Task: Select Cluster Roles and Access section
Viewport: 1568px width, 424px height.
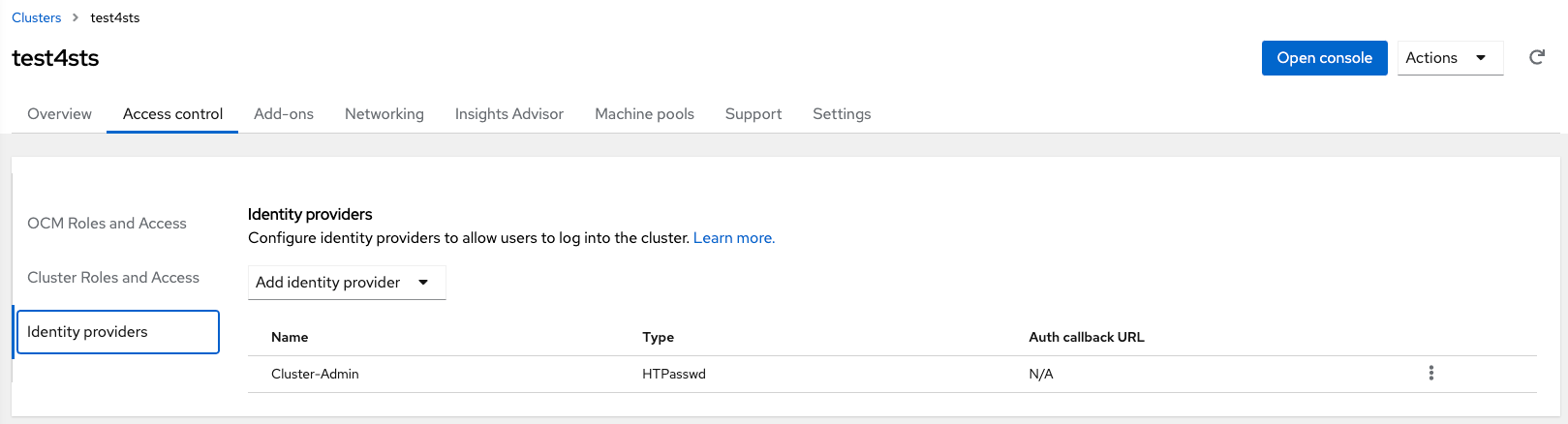Action: coord(113,278)
